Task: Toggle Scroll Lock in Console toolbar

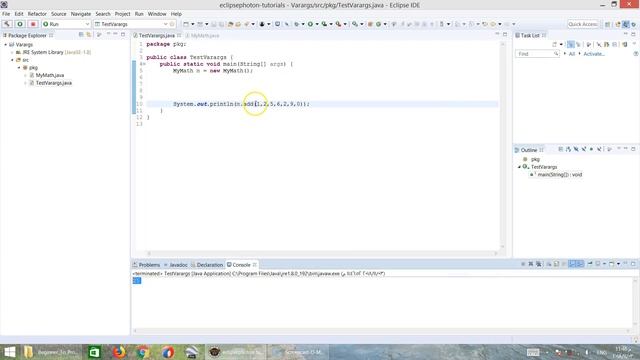Action: coord(556,264)
